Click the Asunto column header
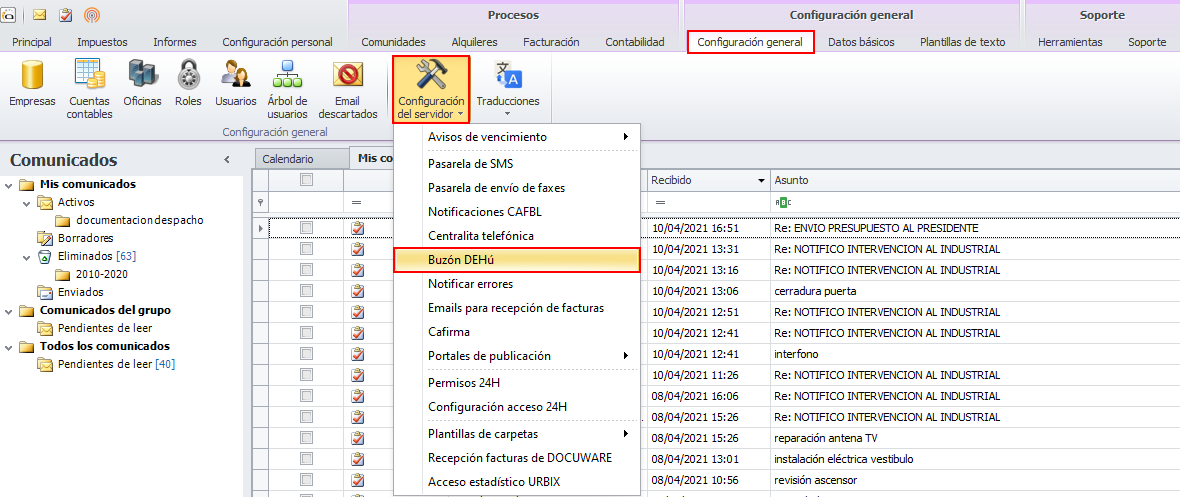Viewport: 1180px width, 497px height. (x=975, y=181)
